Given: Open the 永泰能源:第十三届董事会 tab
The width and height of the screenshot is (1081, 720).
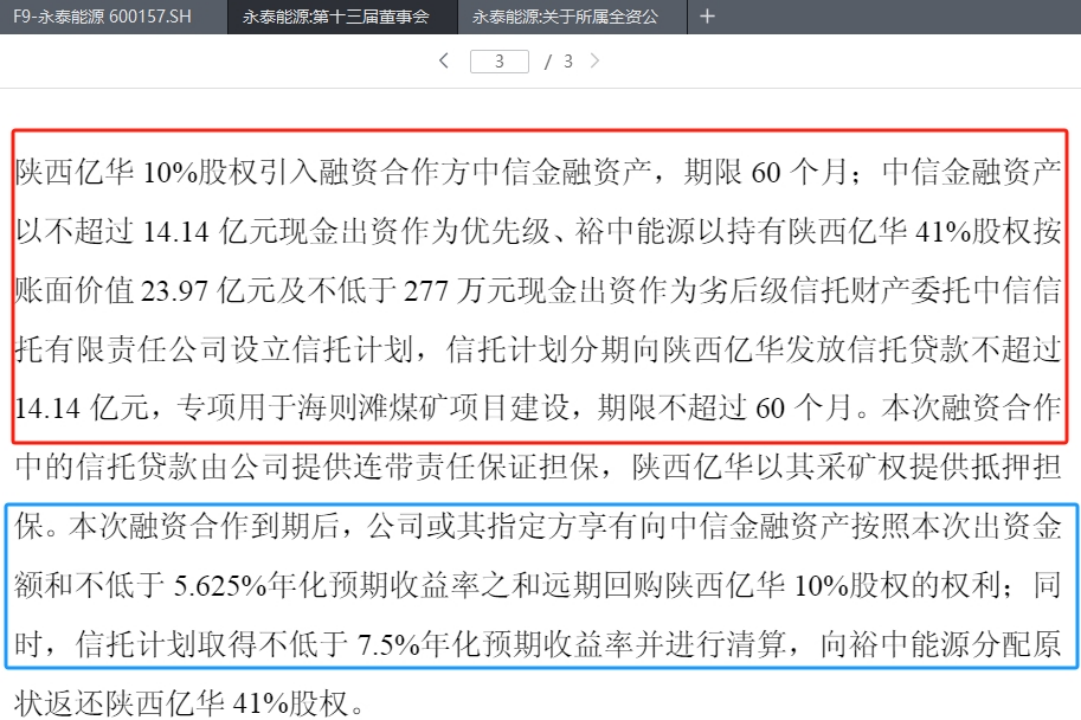Looking at the screenshot, I should tap(342, 17).
